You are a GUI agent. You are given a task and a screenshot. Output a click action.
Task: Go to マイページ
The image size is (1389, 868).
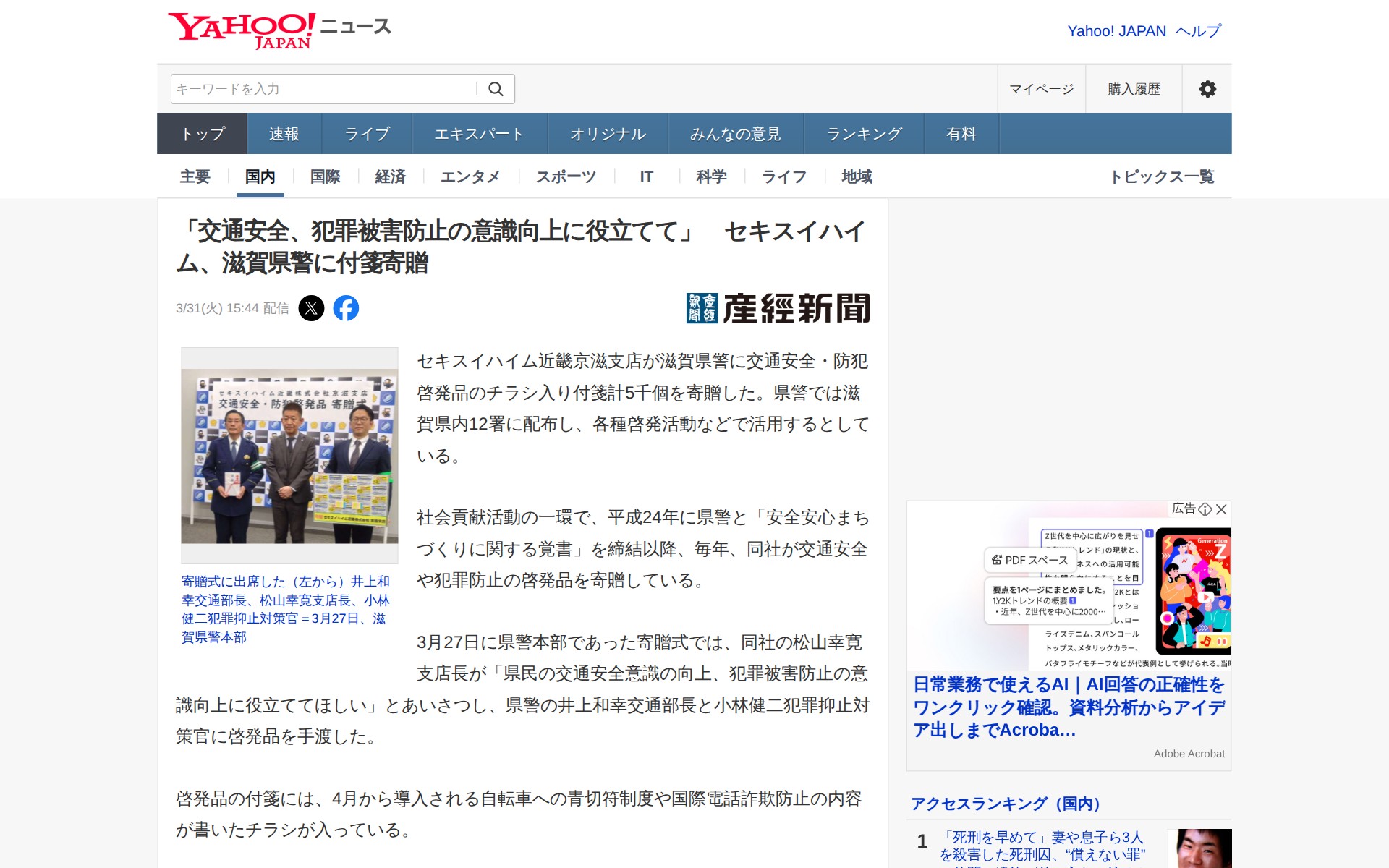[x=1041, y=89]
